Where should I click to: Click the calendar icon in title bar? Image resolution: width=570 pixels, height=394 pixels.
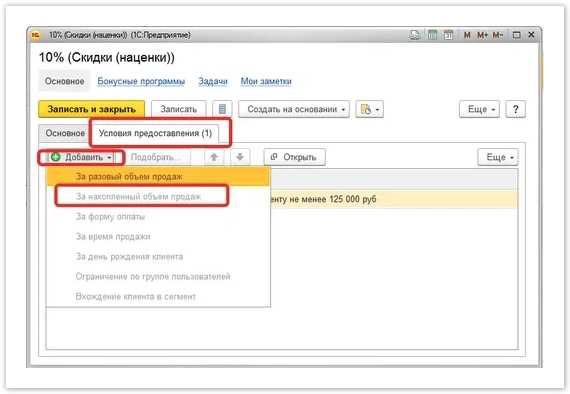[448, 35]
